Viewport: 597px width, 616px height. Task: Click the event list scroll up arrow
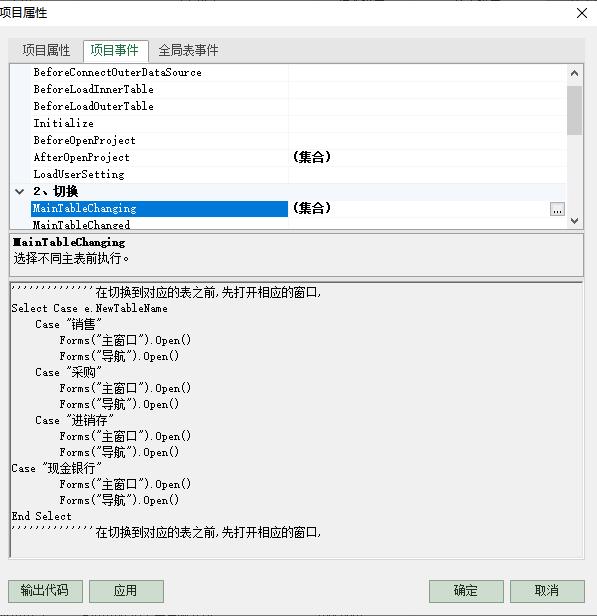coord(574,73)
